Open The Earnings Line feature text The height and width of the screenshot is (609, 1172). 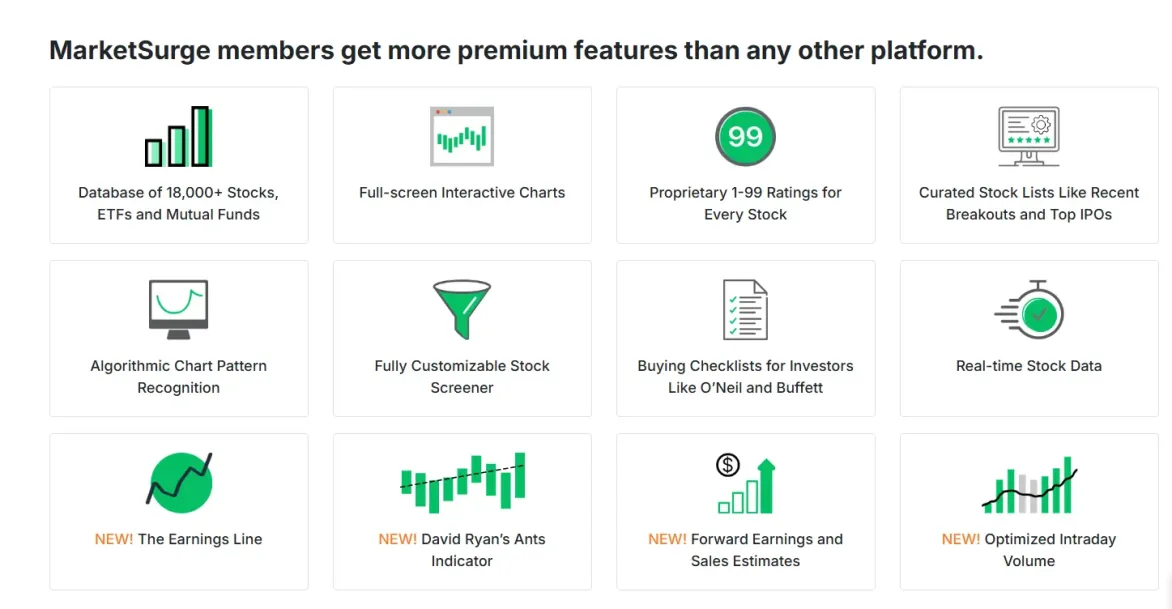point(199,539)
